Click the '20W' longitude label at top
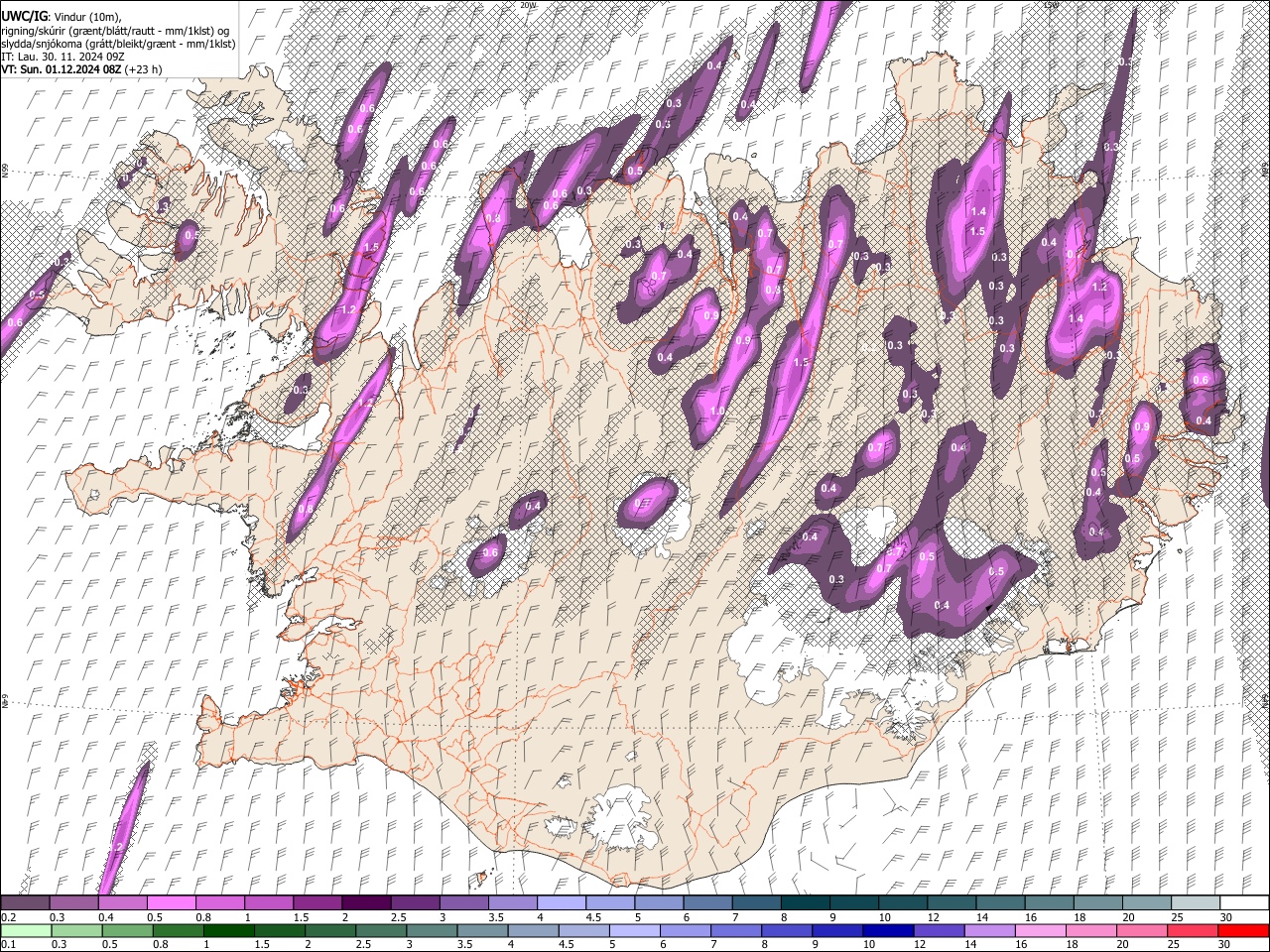The width and height of the screenshot is (1270, 952). coord(528,5)
